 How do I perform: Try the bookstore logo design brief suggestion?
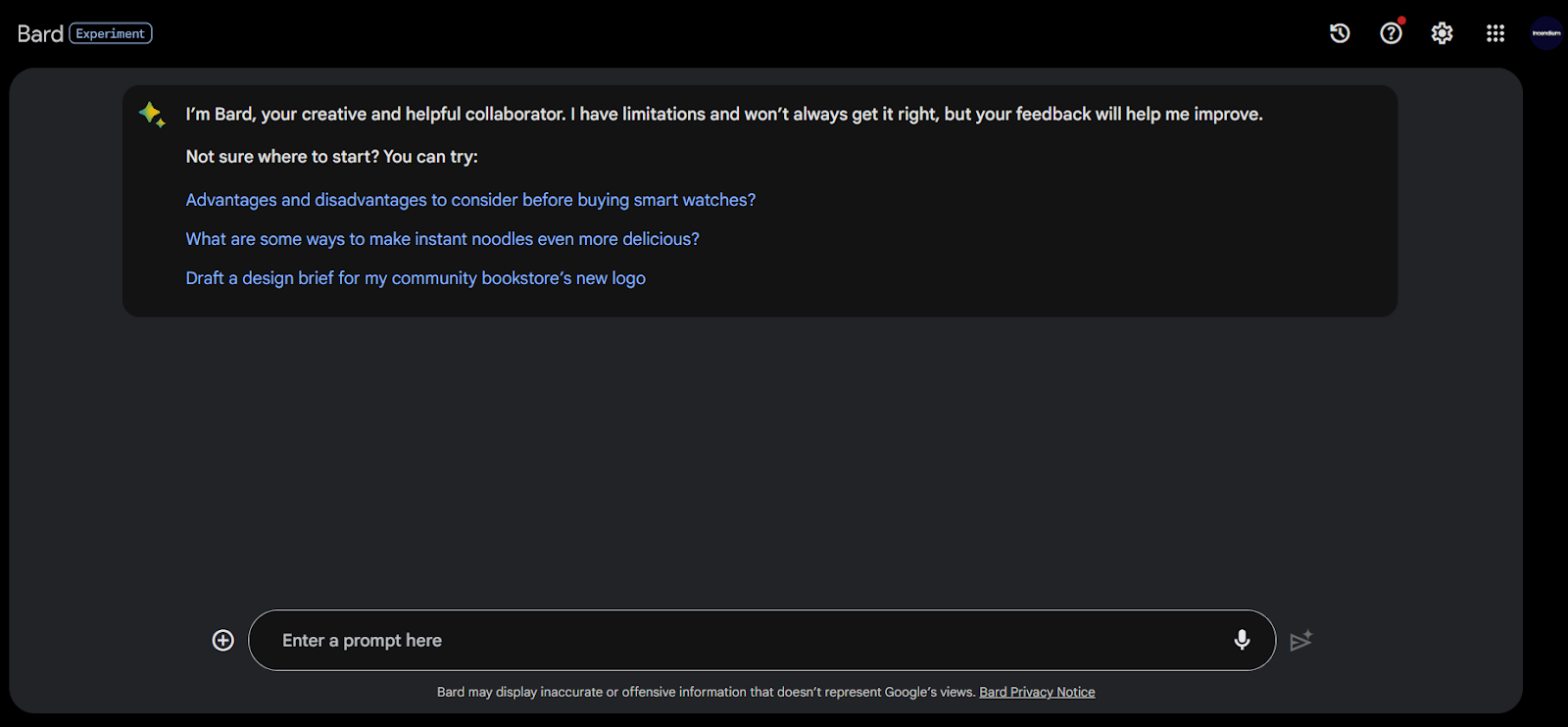click(416, 278)
